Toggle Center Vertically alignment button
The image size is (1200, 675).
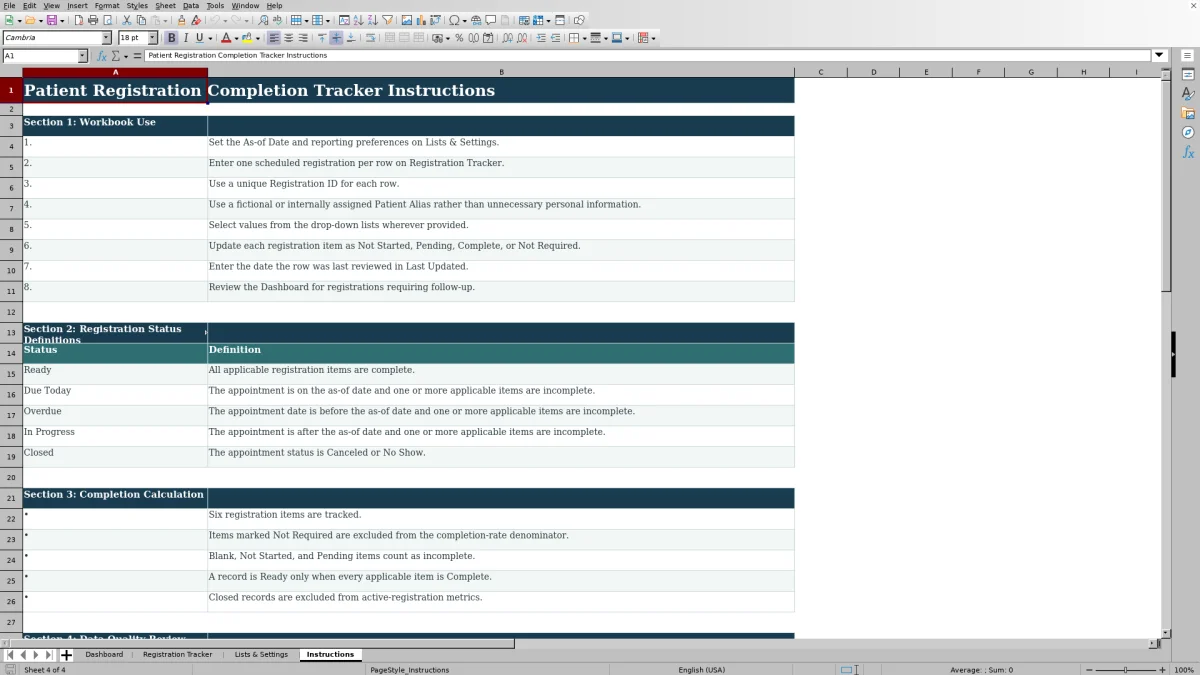coord(337,38)
